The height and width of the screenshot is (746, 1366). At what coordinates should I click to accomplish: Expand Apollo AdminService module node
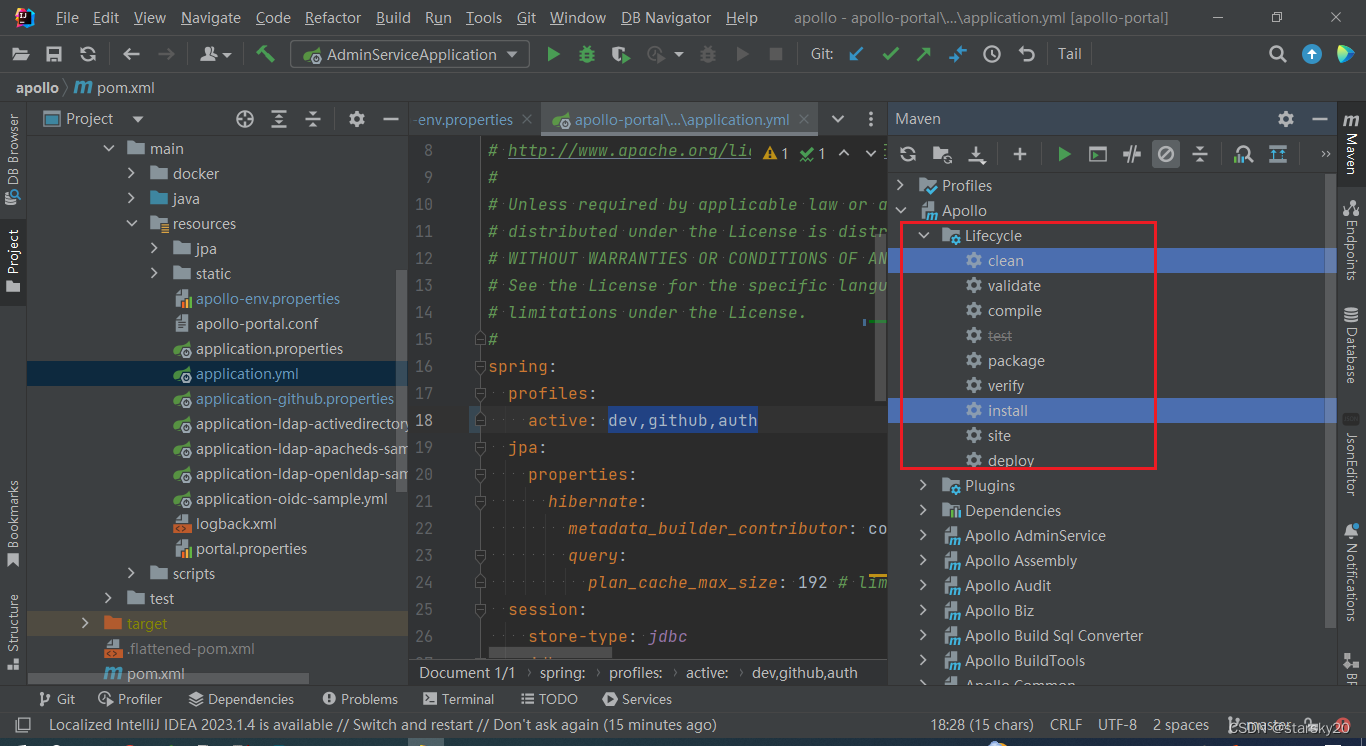(x=924, y=535)
